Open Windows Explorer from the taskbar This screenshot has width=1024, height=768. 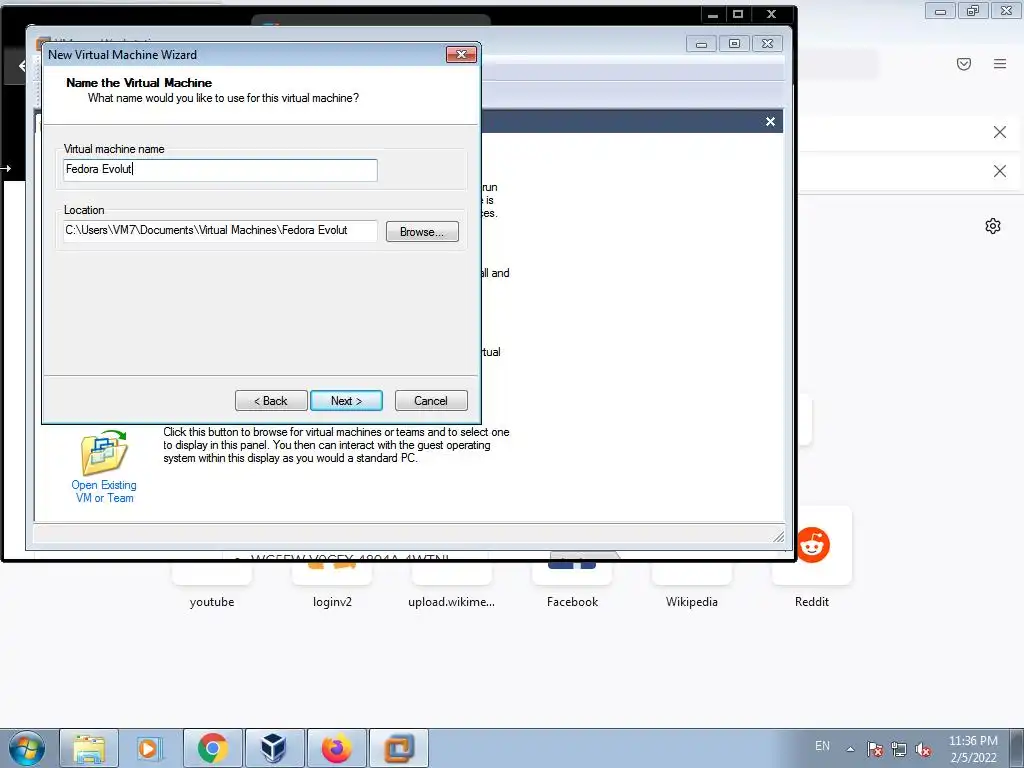(x=89, y=748)
